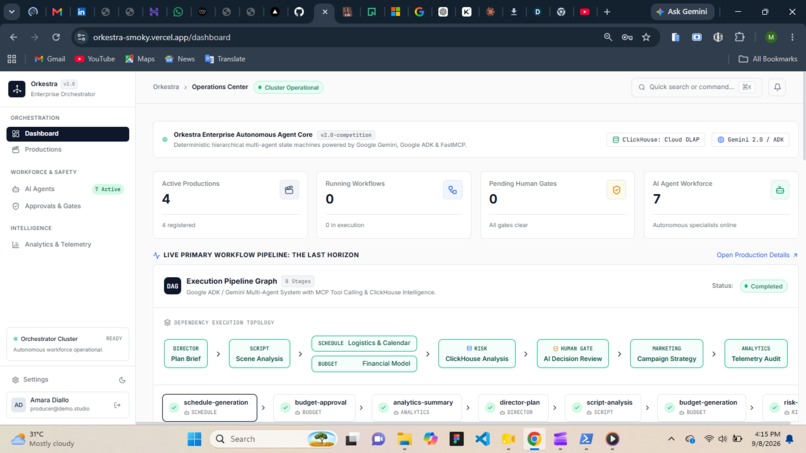This screenshot has height=453, width=806.
Task: Select the schedule-generation step card
Action: pyautogui.click(x=209, y=408)
